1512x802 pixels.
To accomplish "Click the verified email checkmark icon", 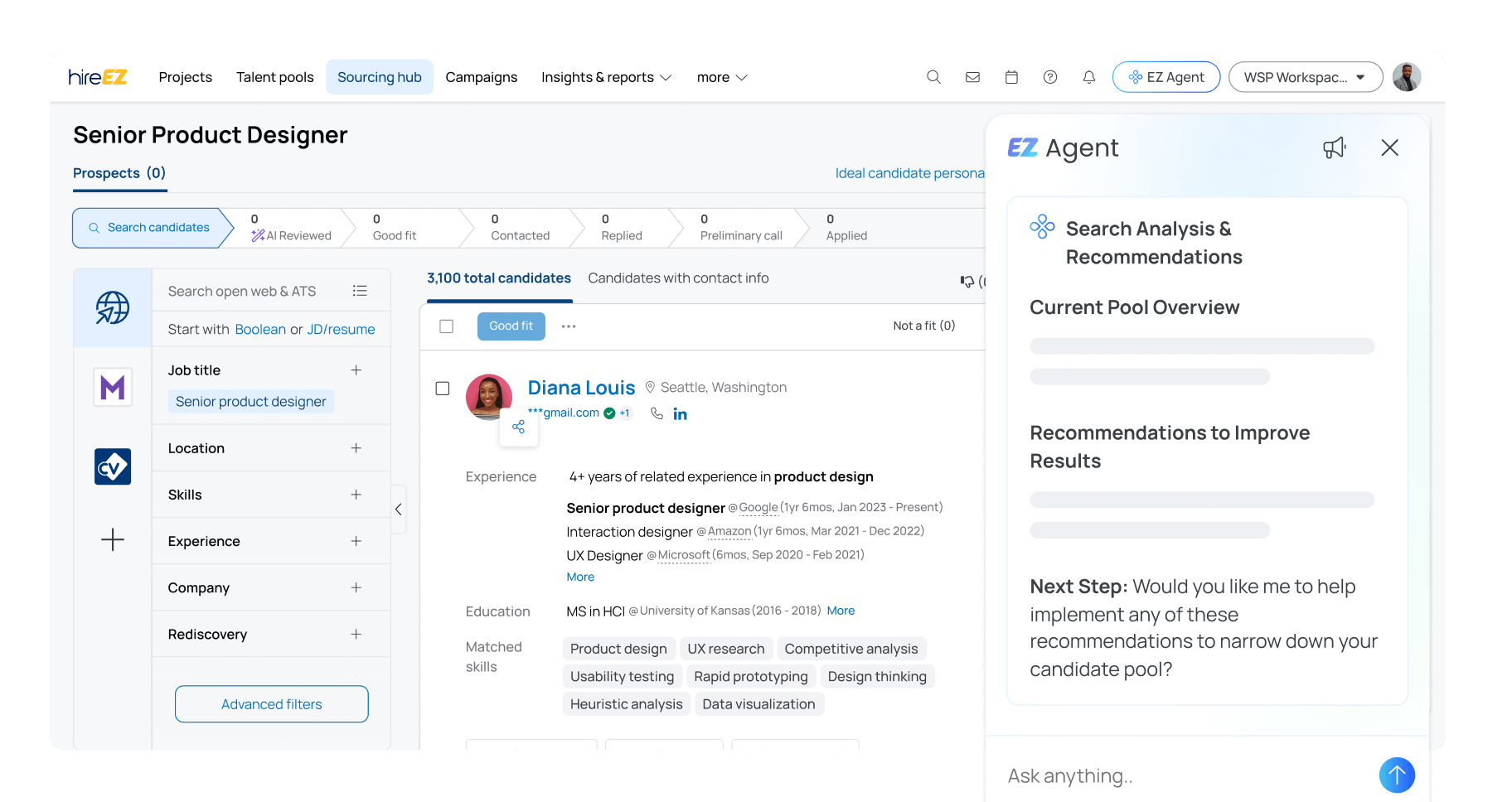I will click(x=609, y=413).
